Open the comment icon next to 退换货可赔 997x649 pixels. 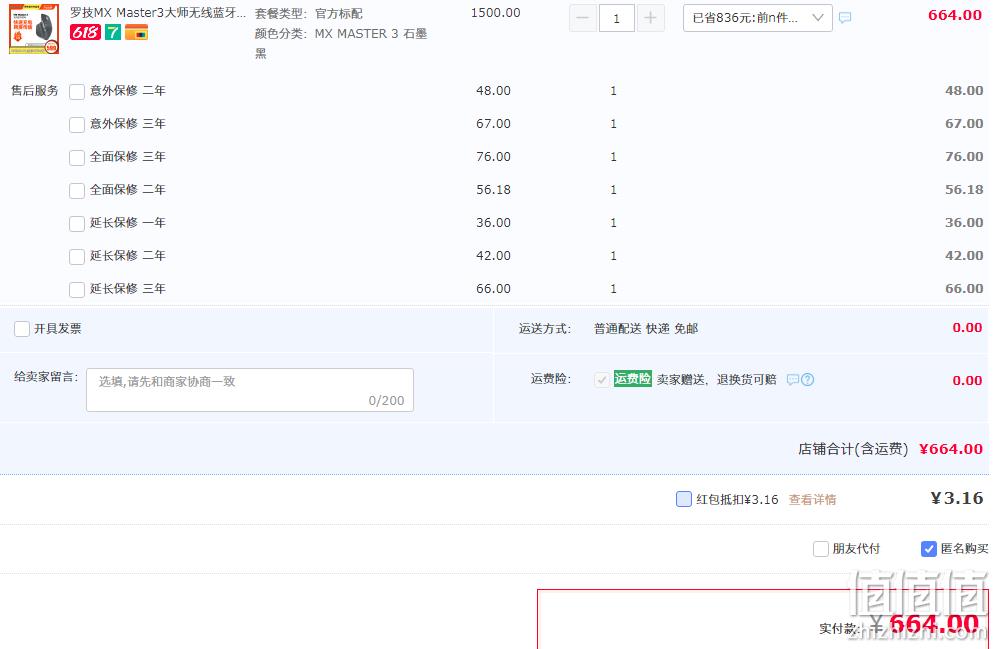click(793, 379)
